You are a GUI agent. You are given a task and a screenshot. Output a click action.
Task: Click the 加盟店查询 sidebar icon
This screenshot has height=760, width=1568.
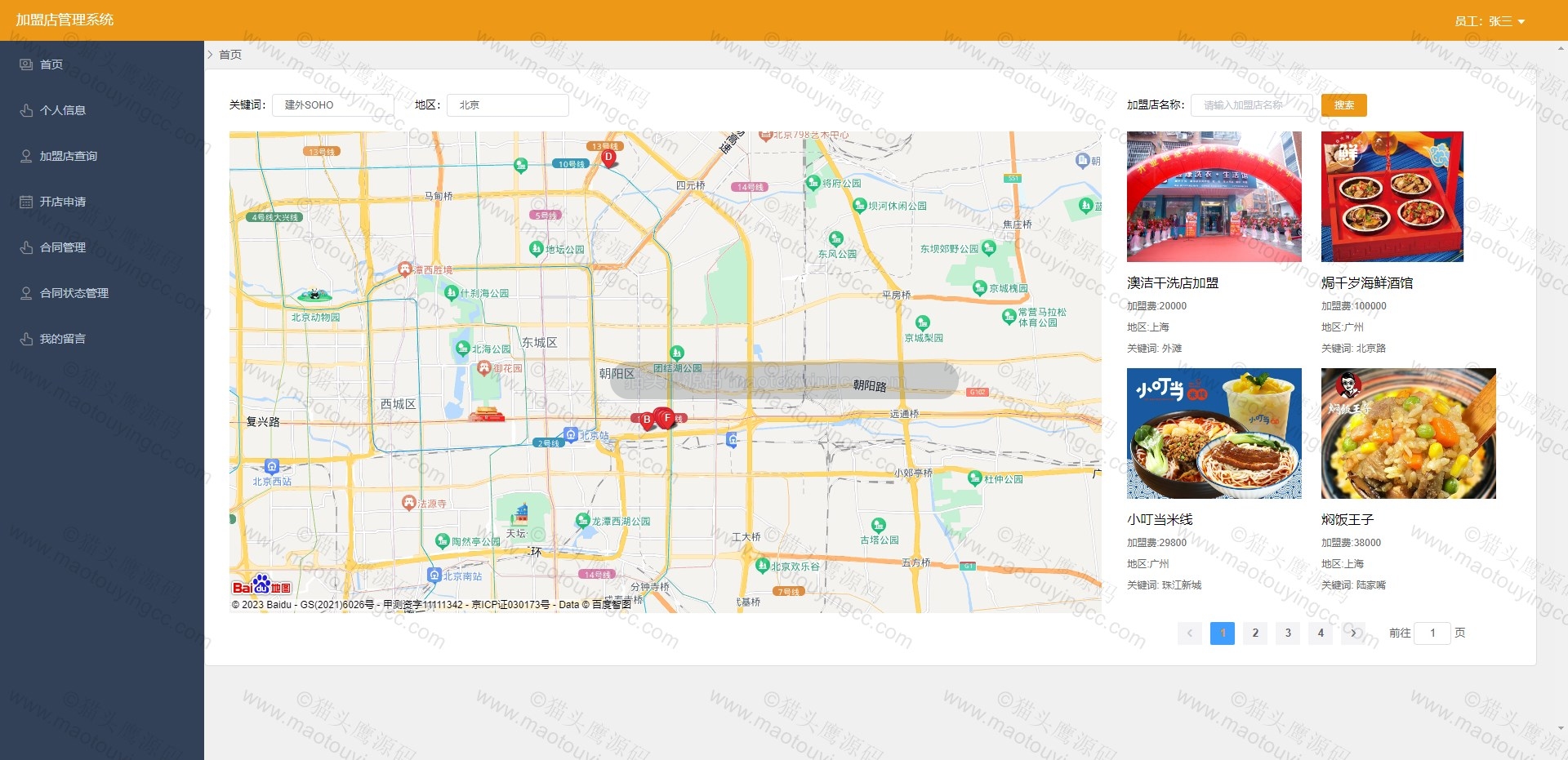click(26, 156)
